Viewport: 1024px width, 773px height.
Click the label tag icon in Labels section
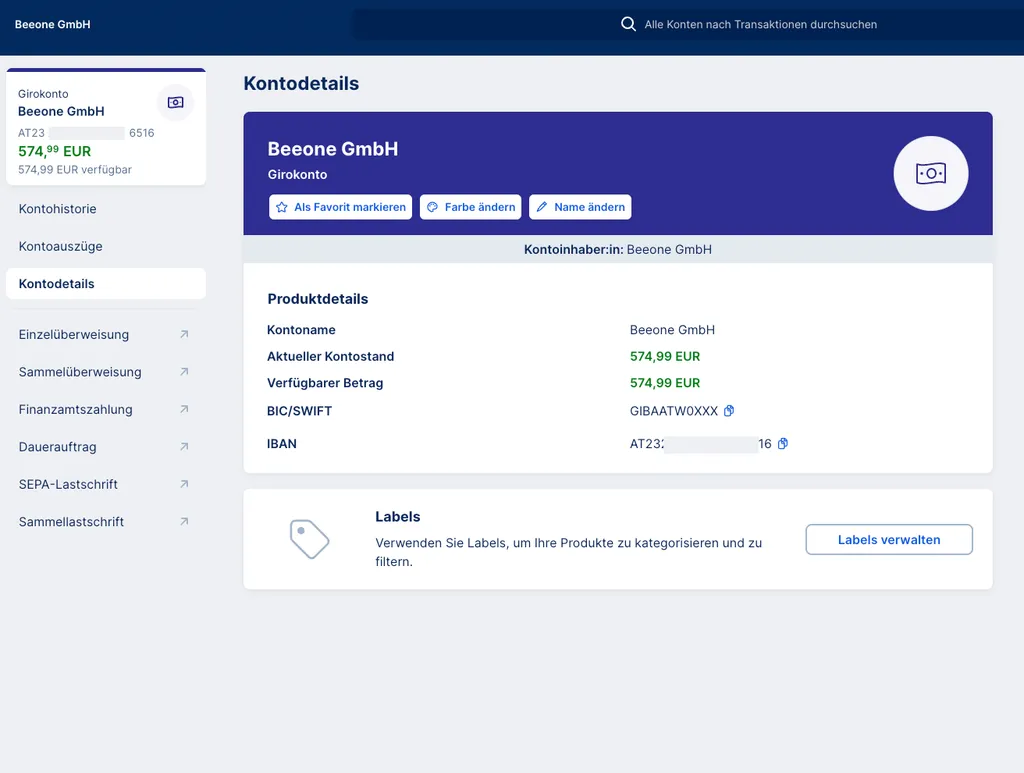pyautogui.click(x=309, y=539)
